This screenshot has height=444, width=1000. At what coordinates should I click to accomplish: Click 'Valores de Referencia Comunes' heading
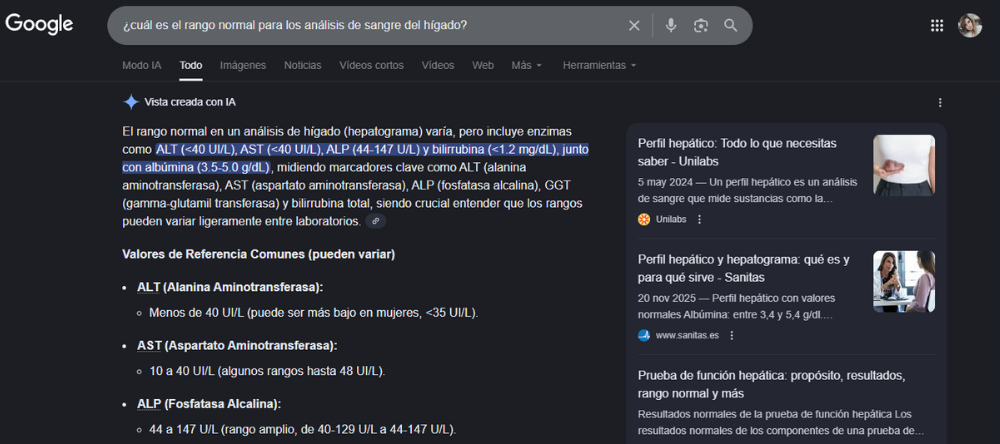coord(258,255)
